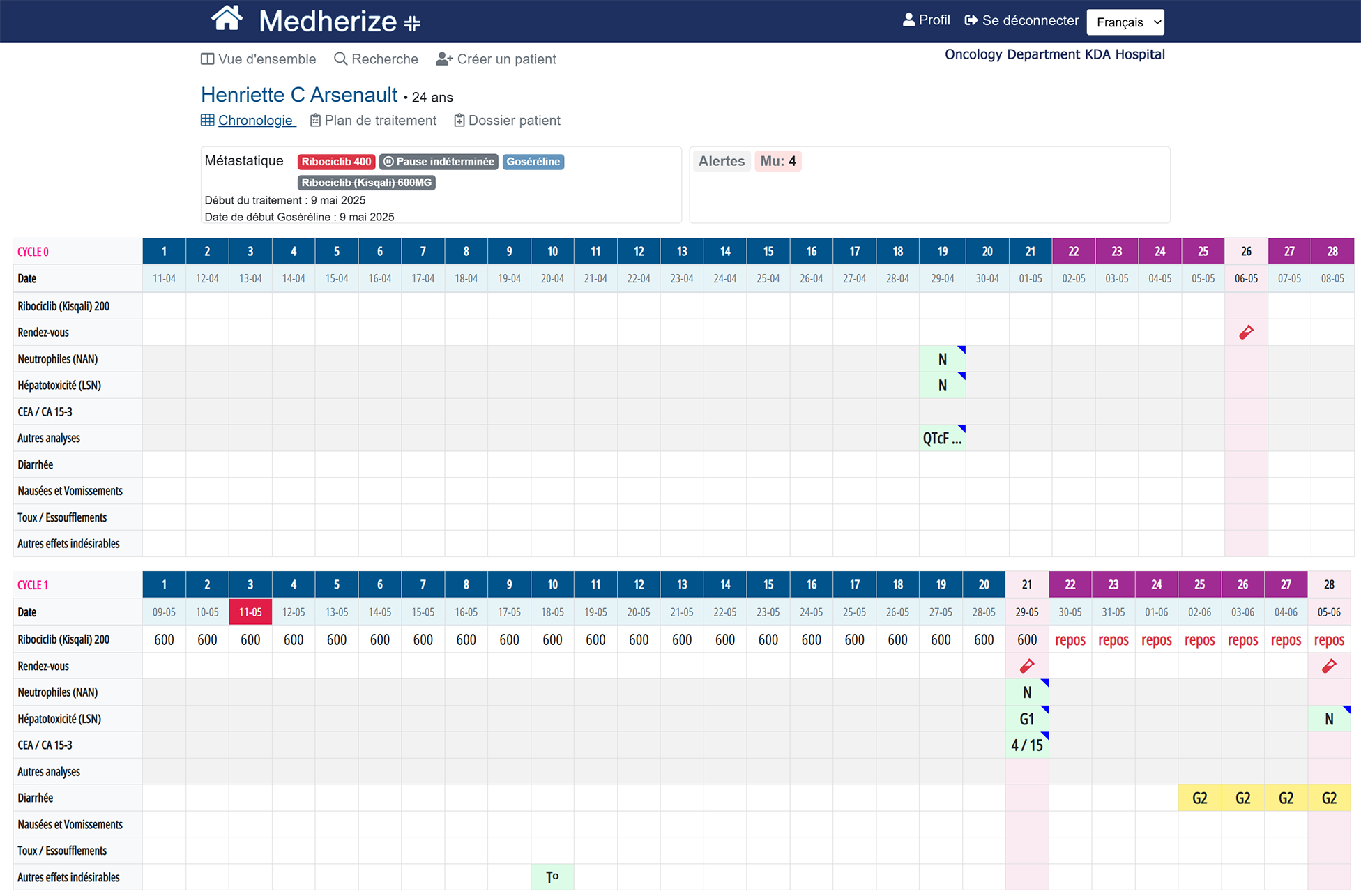
Task: Open the QTcF cell in Autres analyses
Action: [x=942, y=439]
